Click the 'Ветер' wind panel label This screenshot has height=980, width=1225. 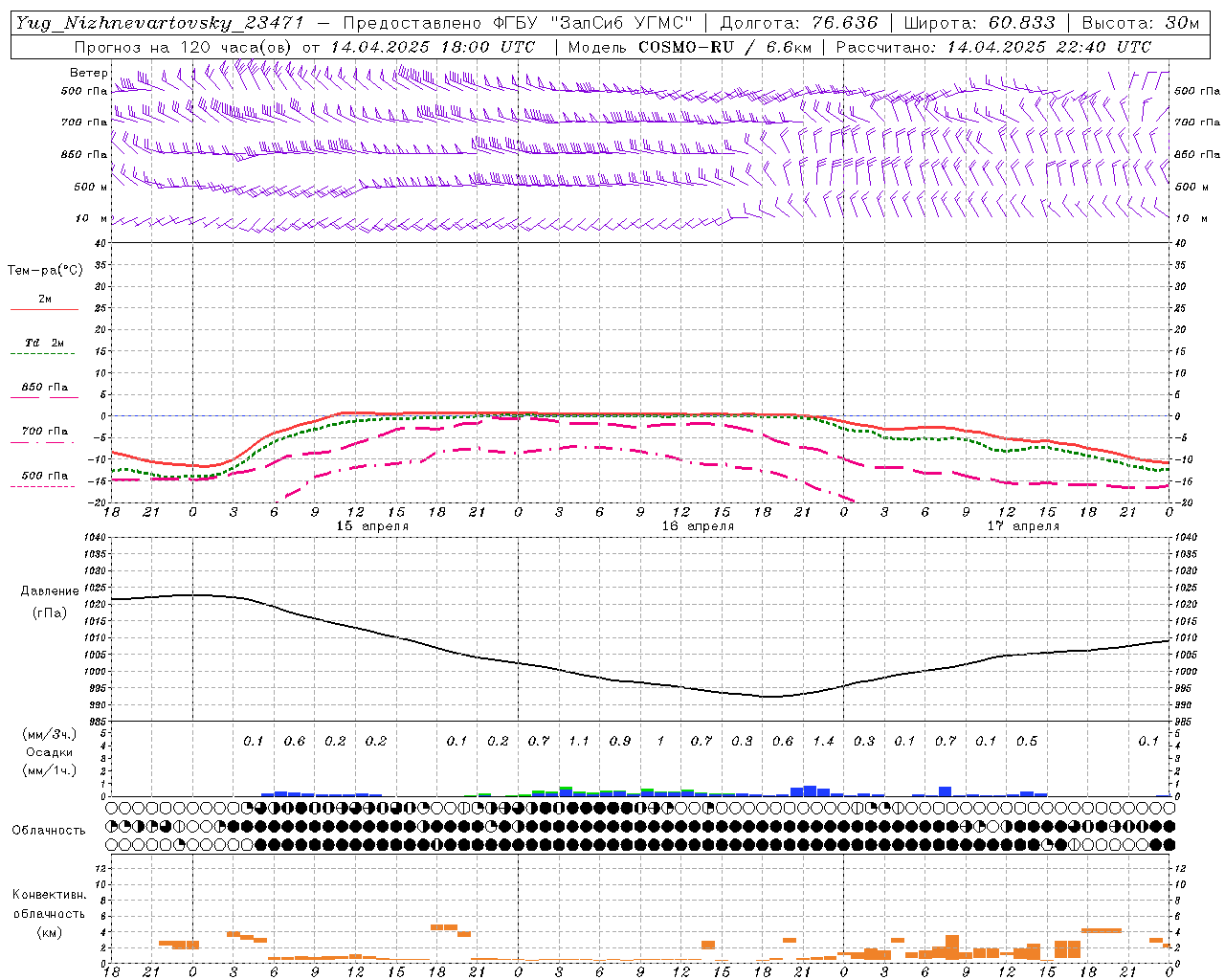click(89, 73)
